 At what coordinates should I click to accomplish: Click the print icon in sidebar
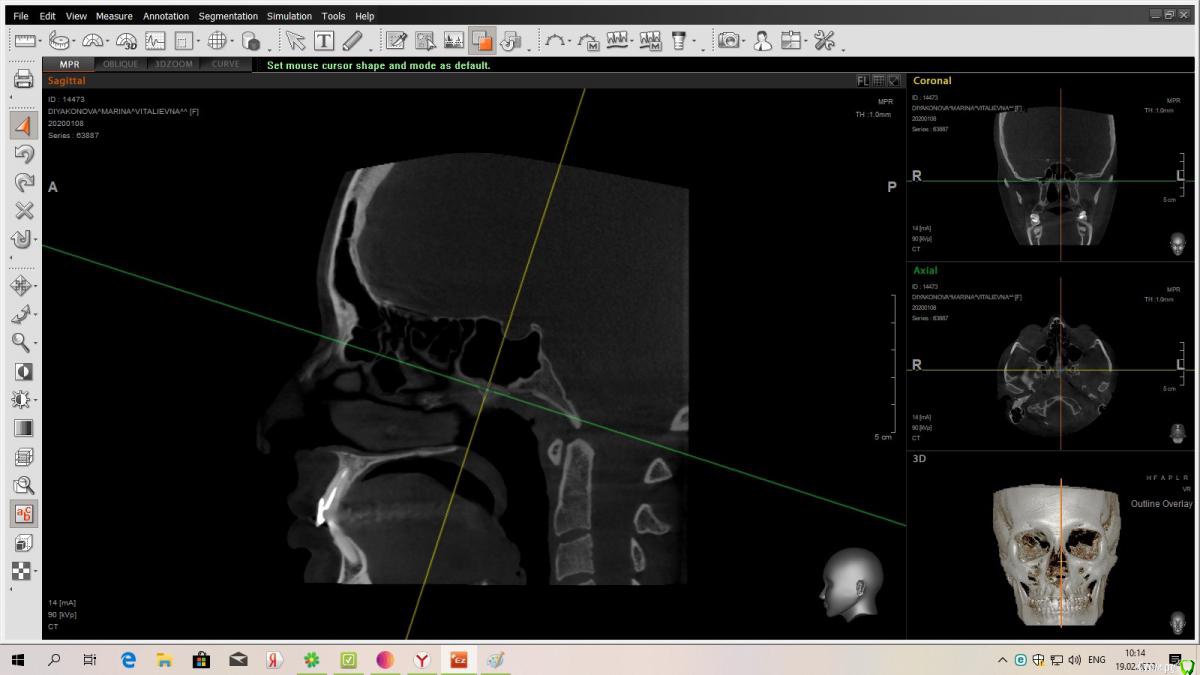(x=24, y=79)
